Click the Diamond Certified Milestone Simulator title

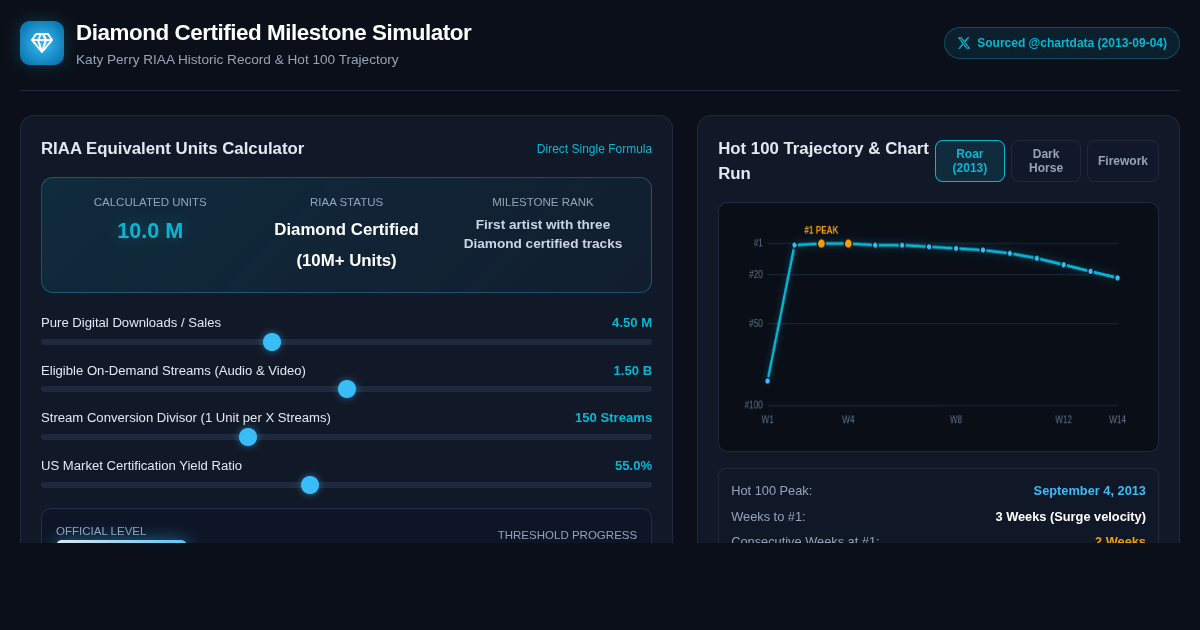click(x=273, y=33)
